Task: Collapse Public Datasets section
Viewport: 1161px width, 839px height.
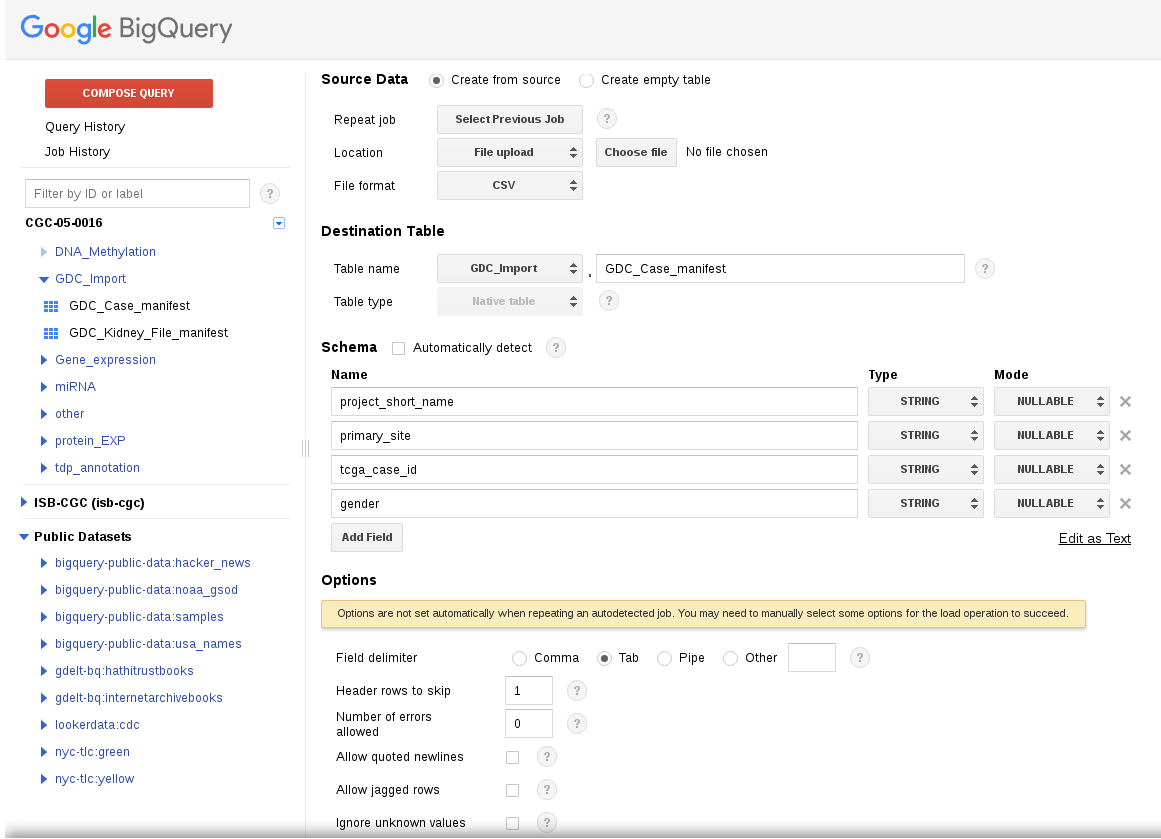Action: [x=24, y=537]
